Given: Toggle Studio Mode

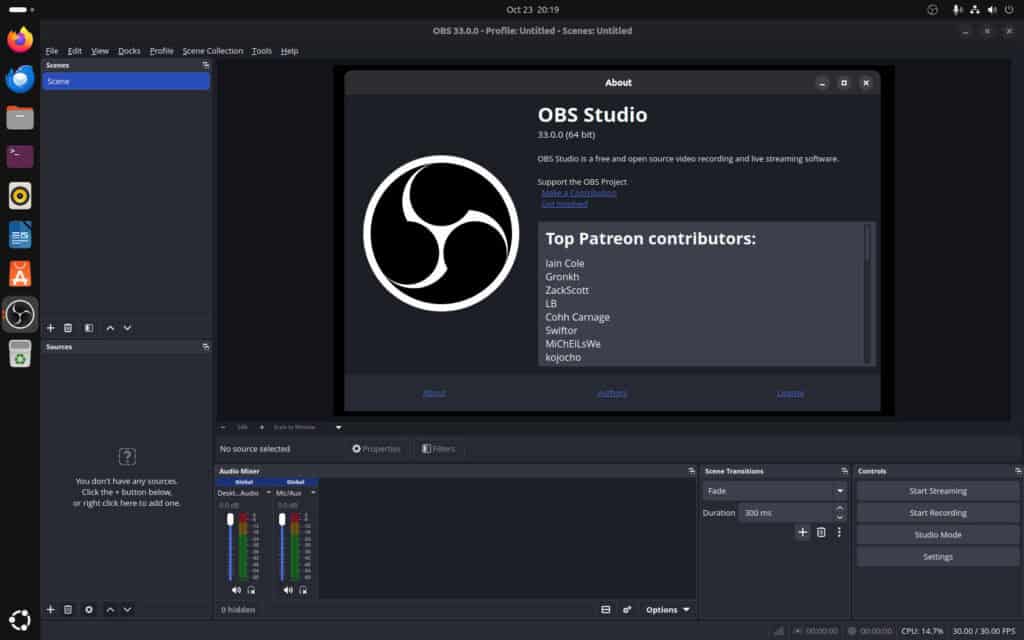Looking at the screenshot, I should pos(938,534).
